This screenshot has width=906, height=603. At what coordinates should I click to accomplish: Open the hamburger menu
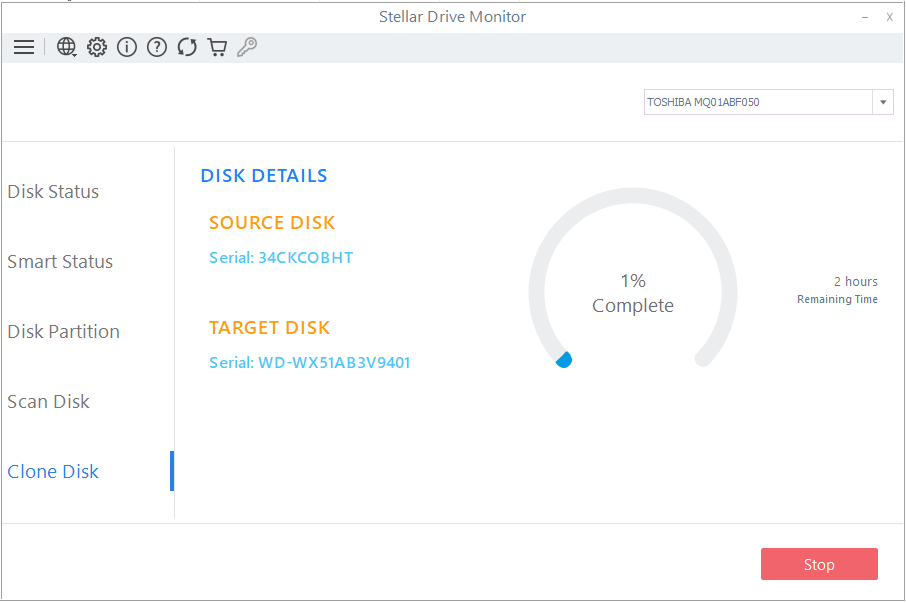click(x=24, y=47)
